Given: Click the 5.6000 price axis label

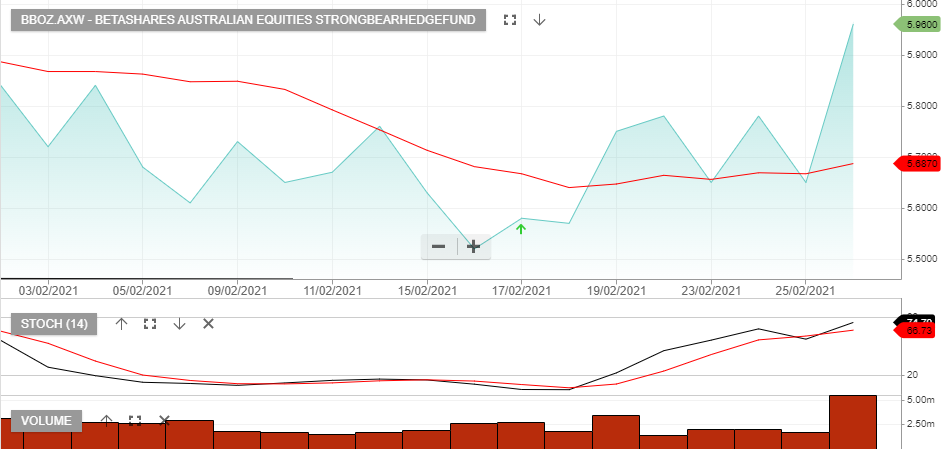Looking at the screenshot, I should (x=923, y=208).
